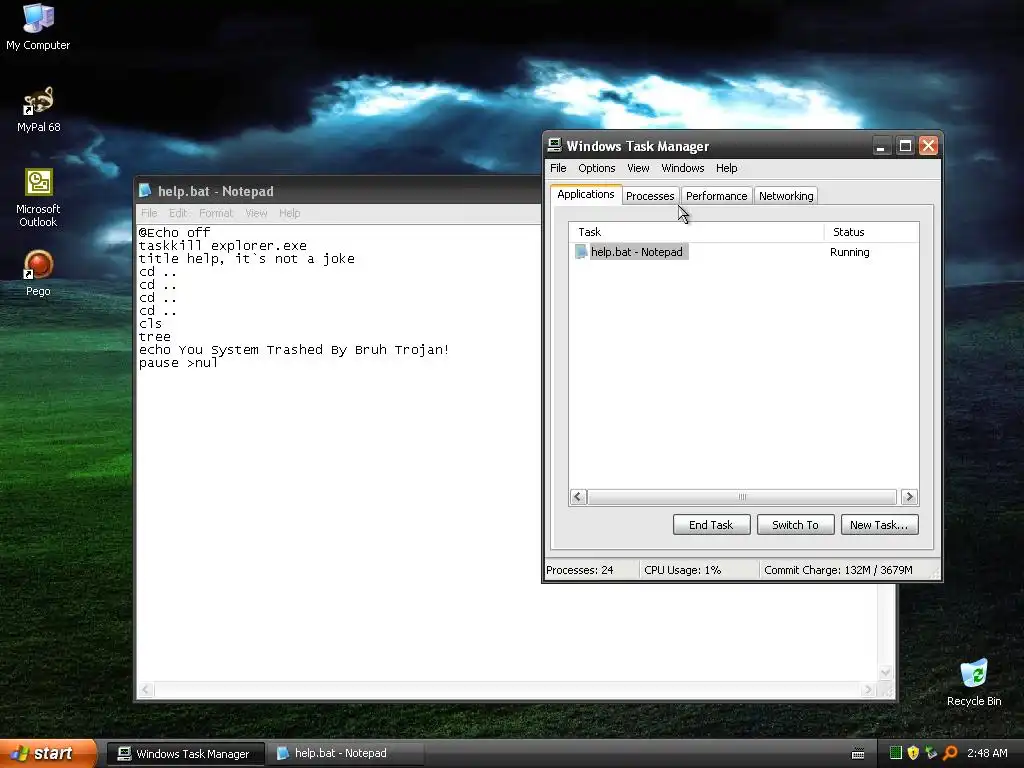Image resolution: width=1024 pixels, height=768 pixels.
Task: Open Notepad's Edit menu
Action: 178,213
